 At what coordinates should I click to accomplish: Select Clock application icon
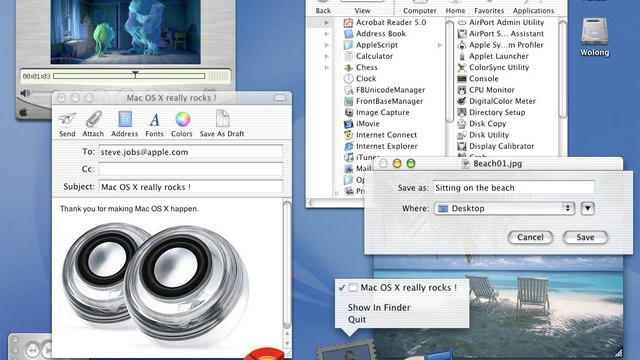(x=348, y=78)
